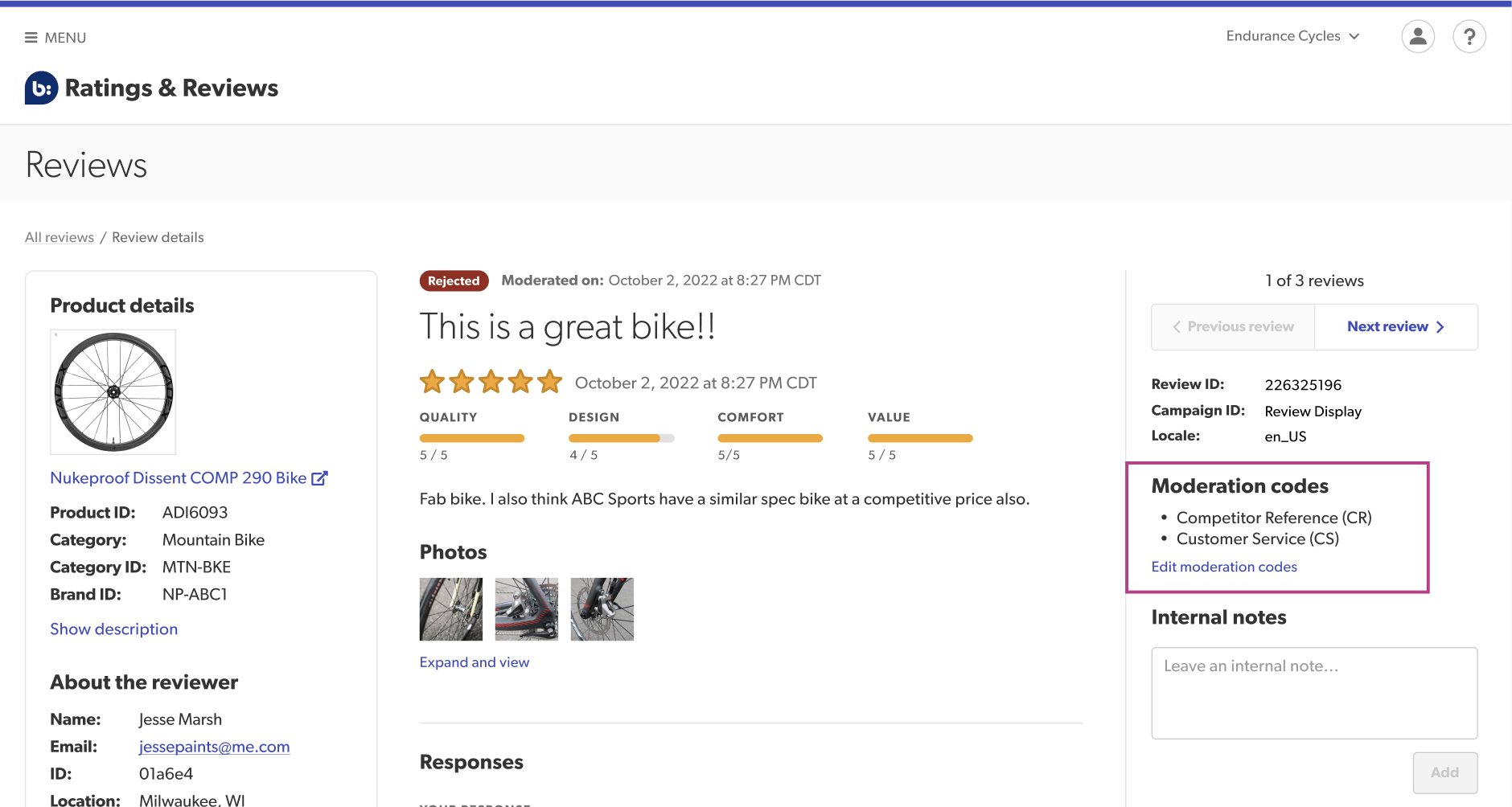Click the Add note button

(1444, 772)
